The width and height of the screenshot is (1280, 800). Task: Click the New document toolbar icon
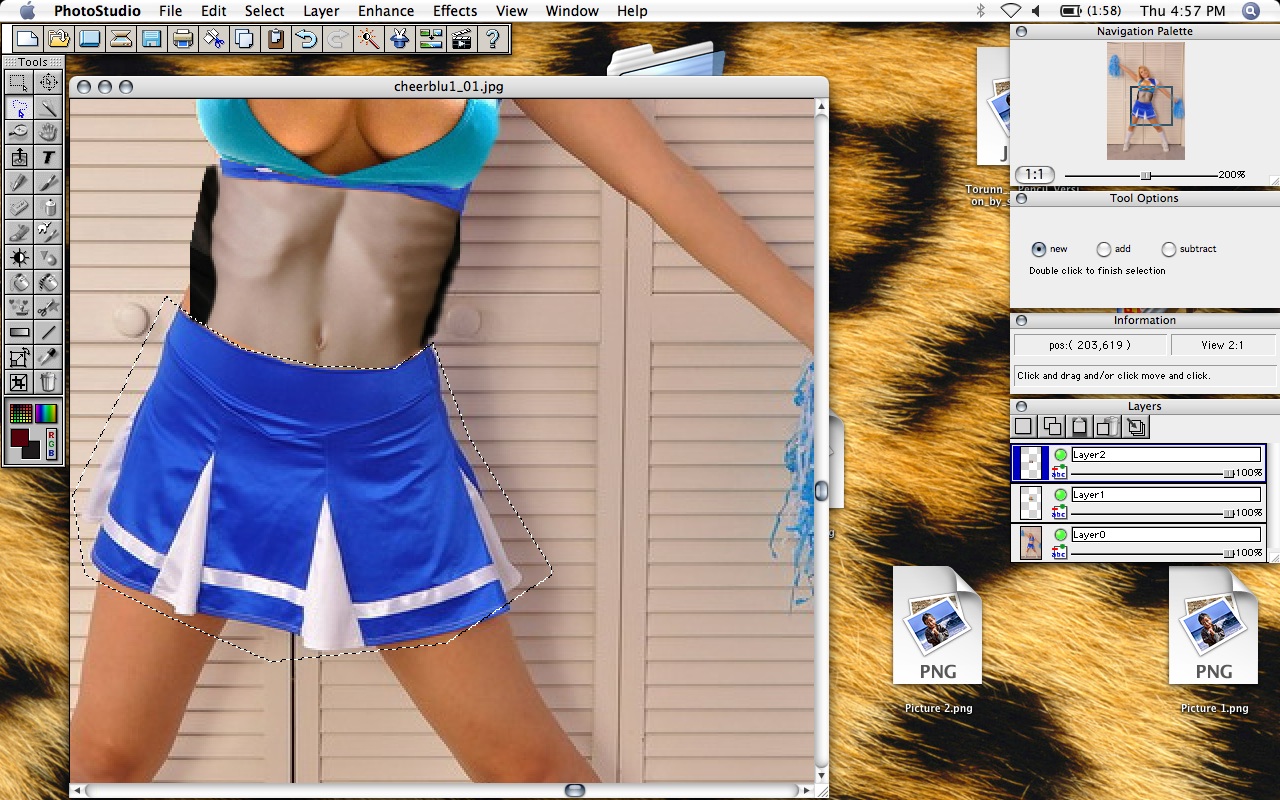click(26, 39)
